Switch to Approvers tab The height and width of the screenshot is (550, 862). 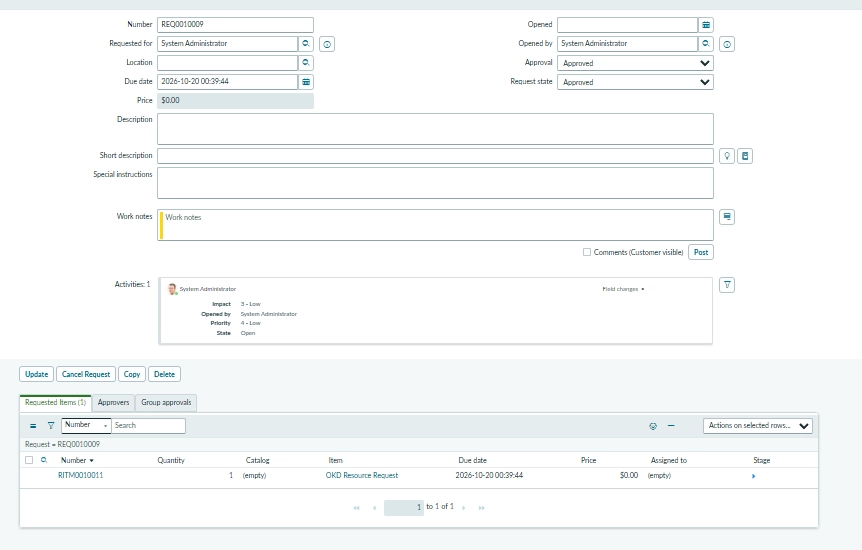(113, 403)
